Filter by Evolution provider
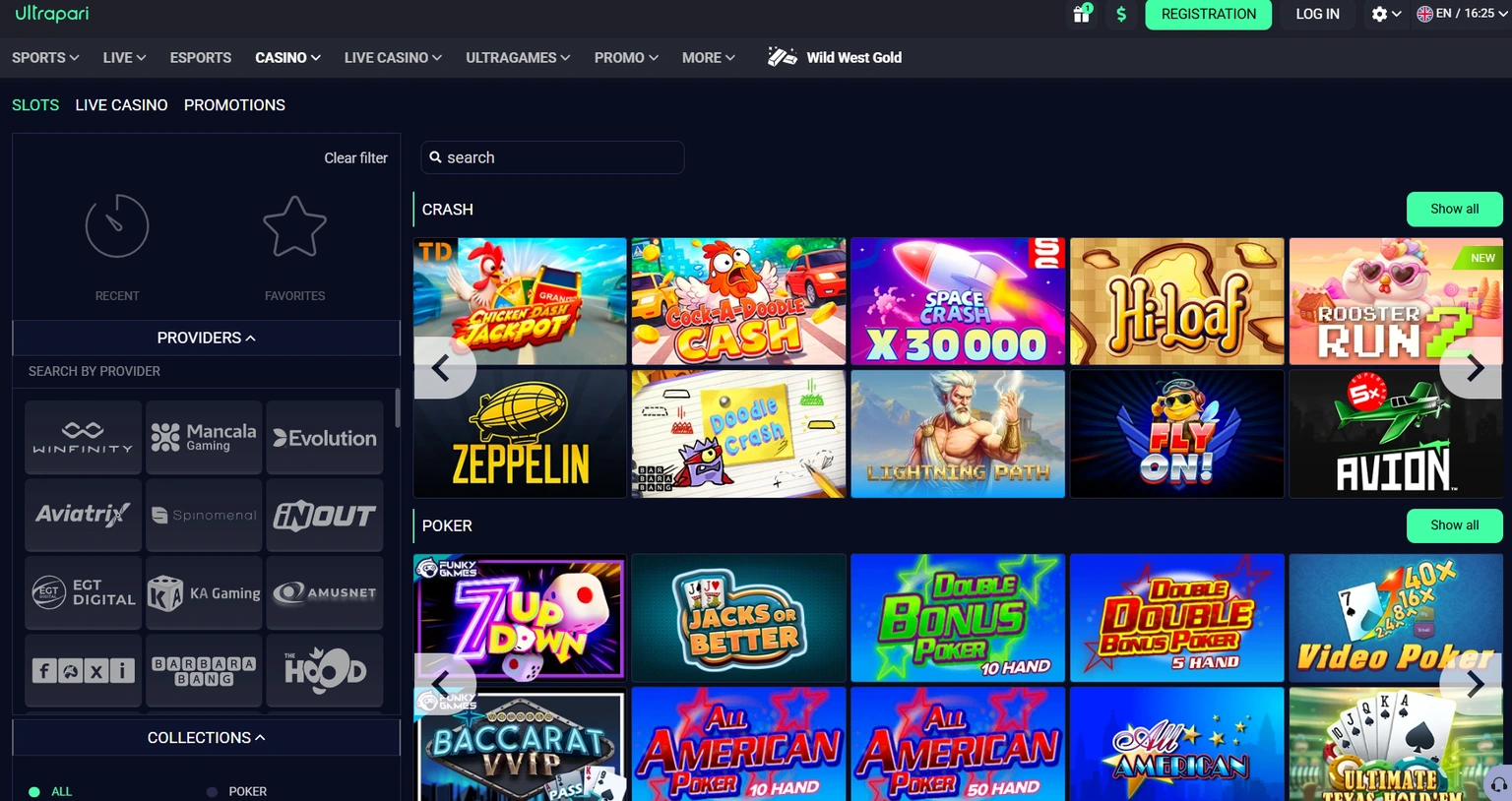Viewport: 1512px width, 801px height. (x=325, y=437)
